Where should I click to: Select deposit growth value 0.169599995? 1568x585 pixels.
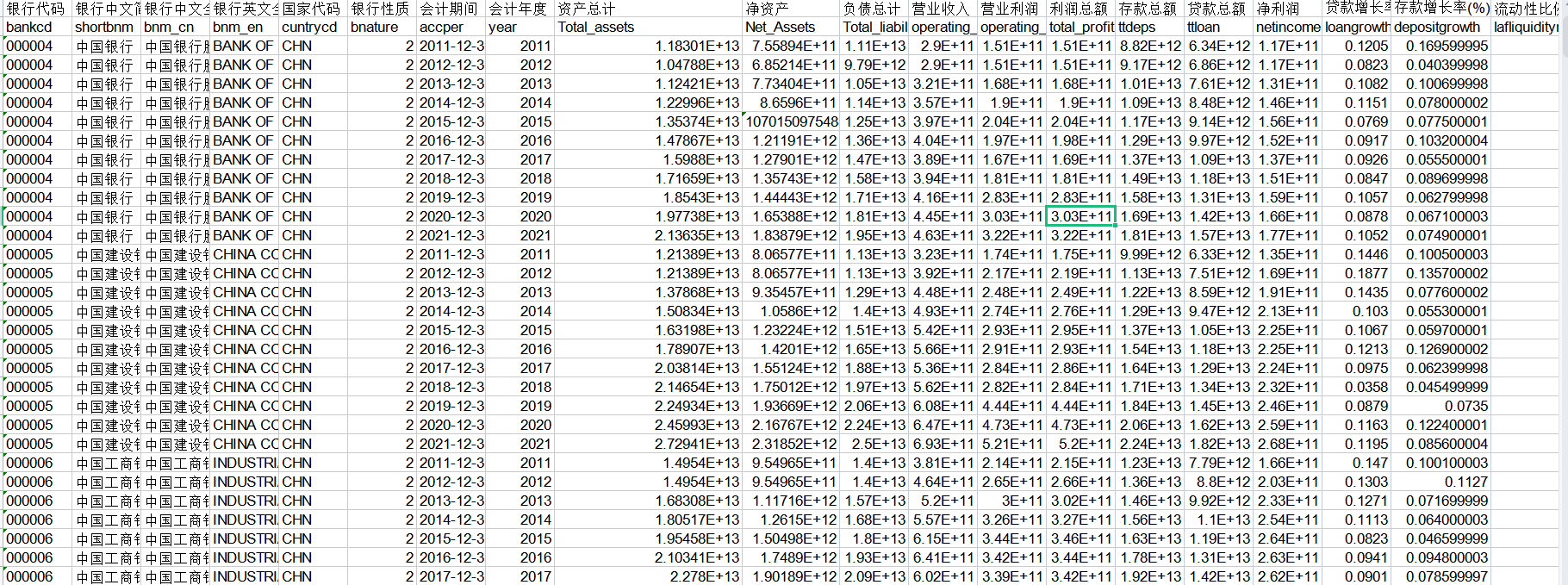click(1441, 46)
